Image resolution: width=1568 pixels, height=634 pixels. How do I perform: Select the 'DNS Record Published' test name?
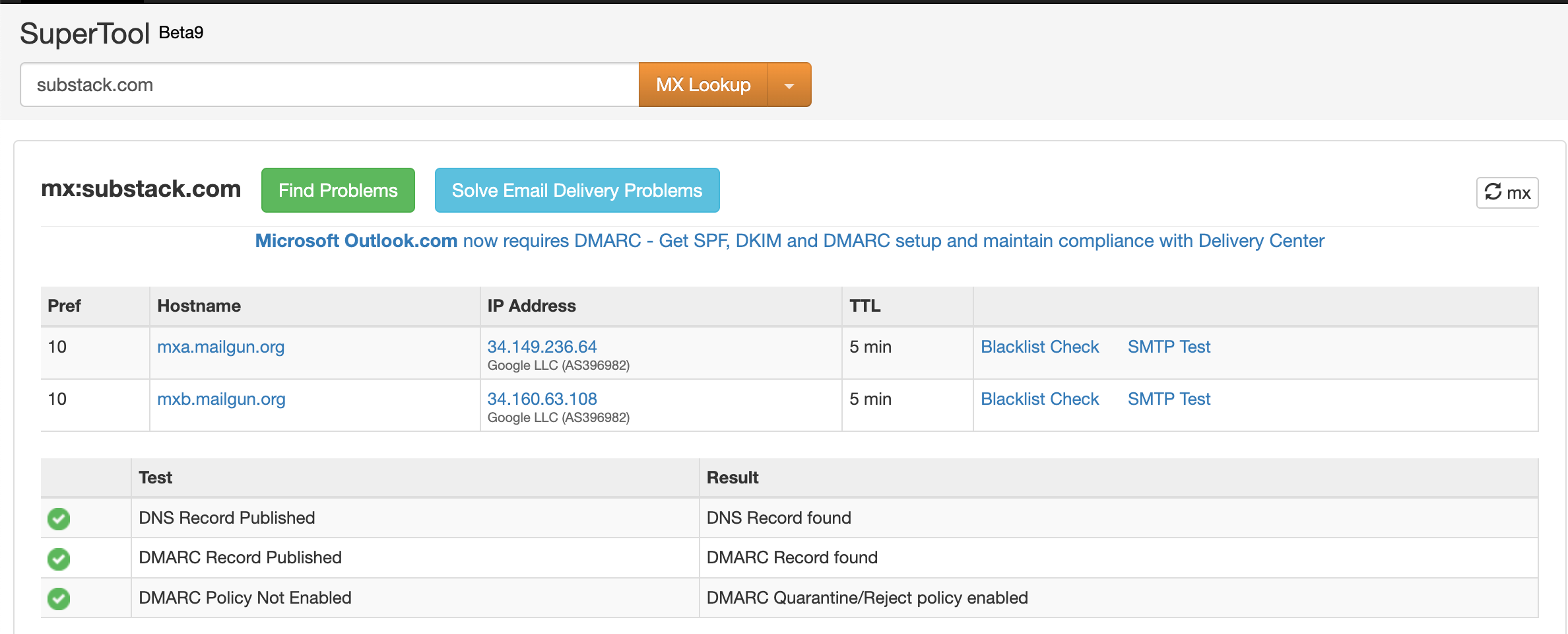(x=226, y=518)
